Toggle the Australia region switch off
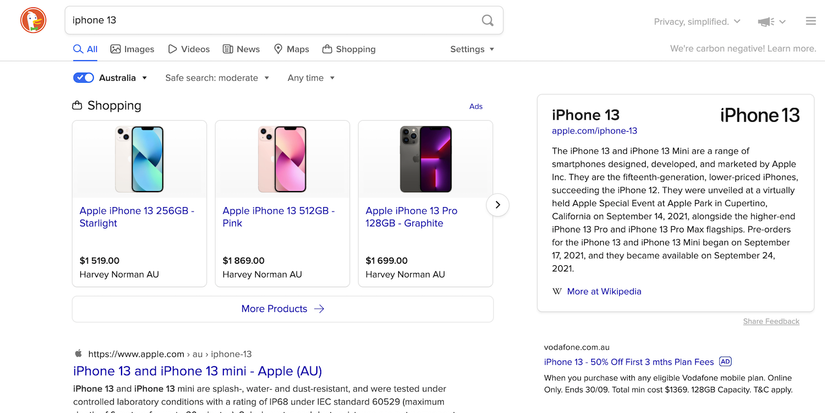Screen dimensions: 825x413 pos(84,78)
